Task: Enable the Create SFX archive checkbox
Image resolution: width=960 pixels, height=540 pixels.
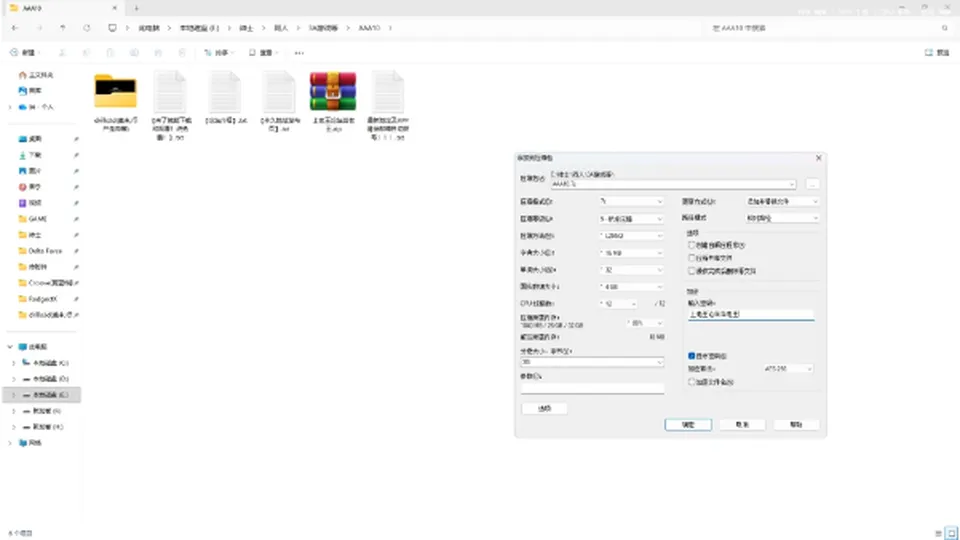Action: 692,245
